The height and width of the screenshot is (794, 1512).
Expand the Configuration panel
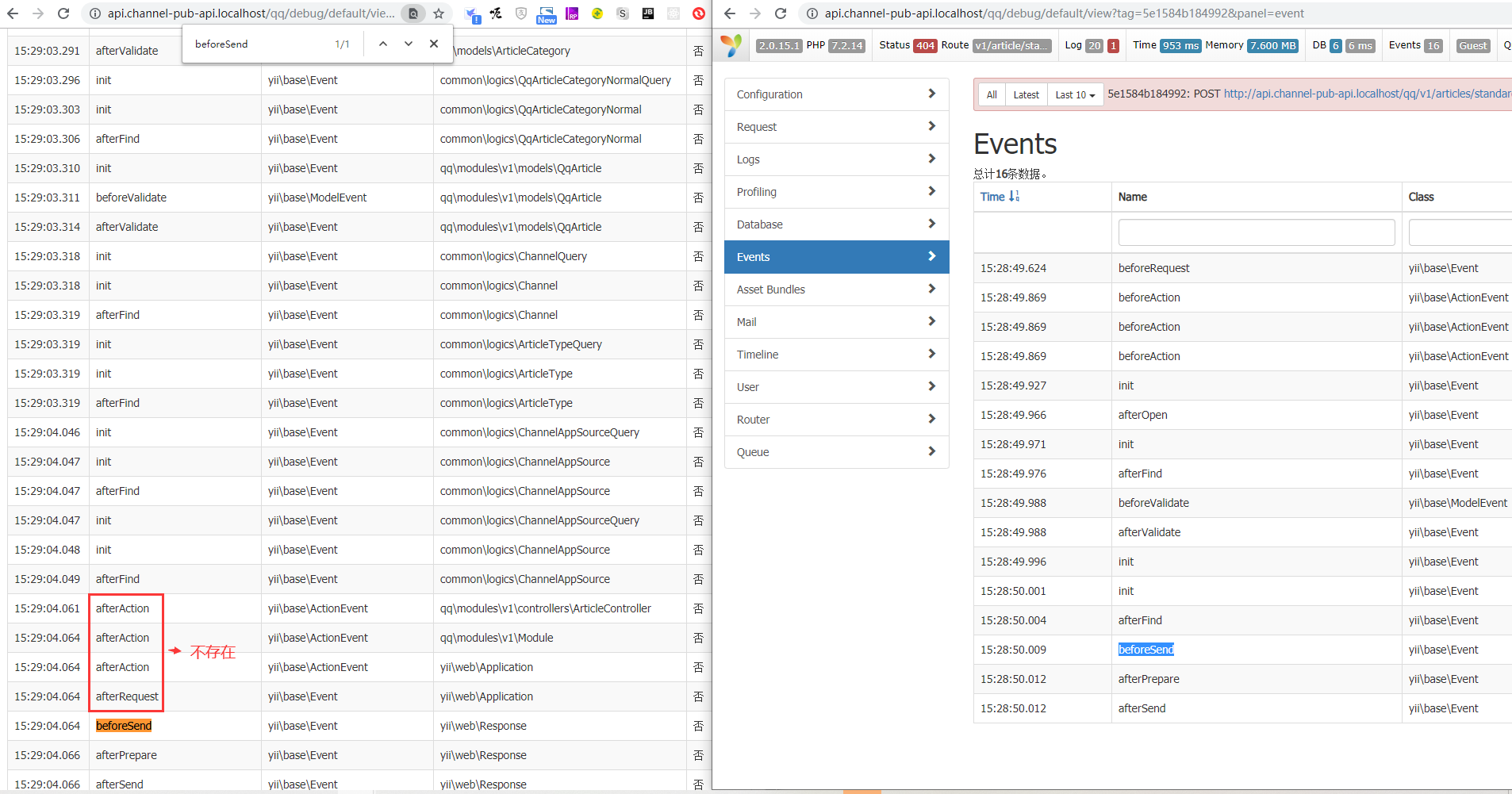(x=836, y=94)
